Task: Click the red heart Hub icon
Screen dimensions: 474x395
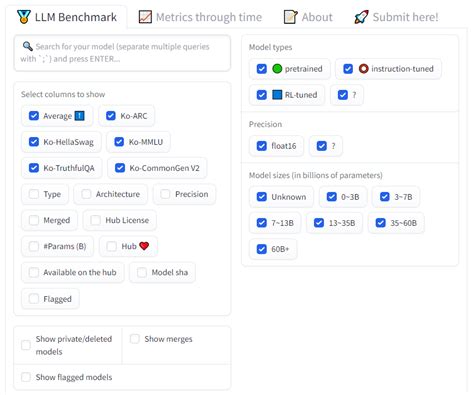Action: pyautogui.click(x=144, y=246)
